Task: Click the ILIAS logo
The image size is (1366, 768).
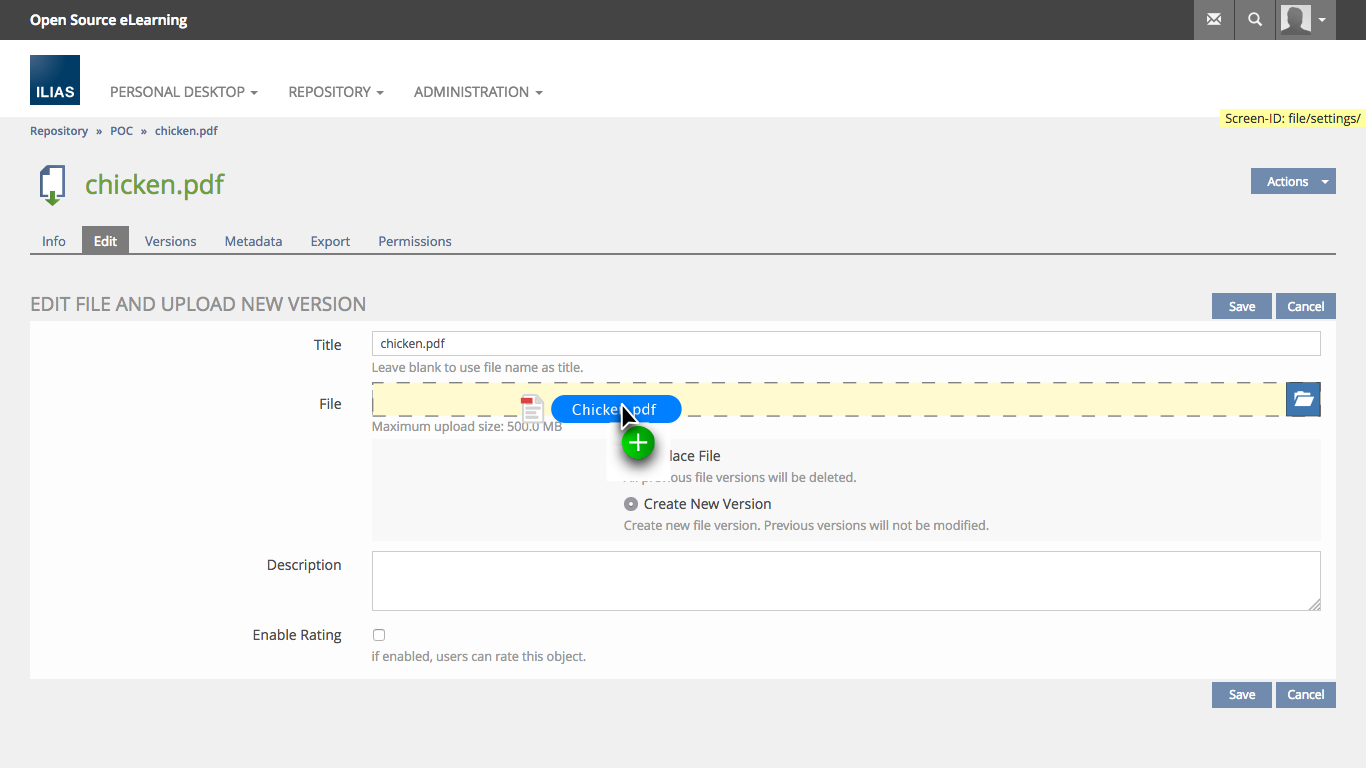Action: pos(55,81)
